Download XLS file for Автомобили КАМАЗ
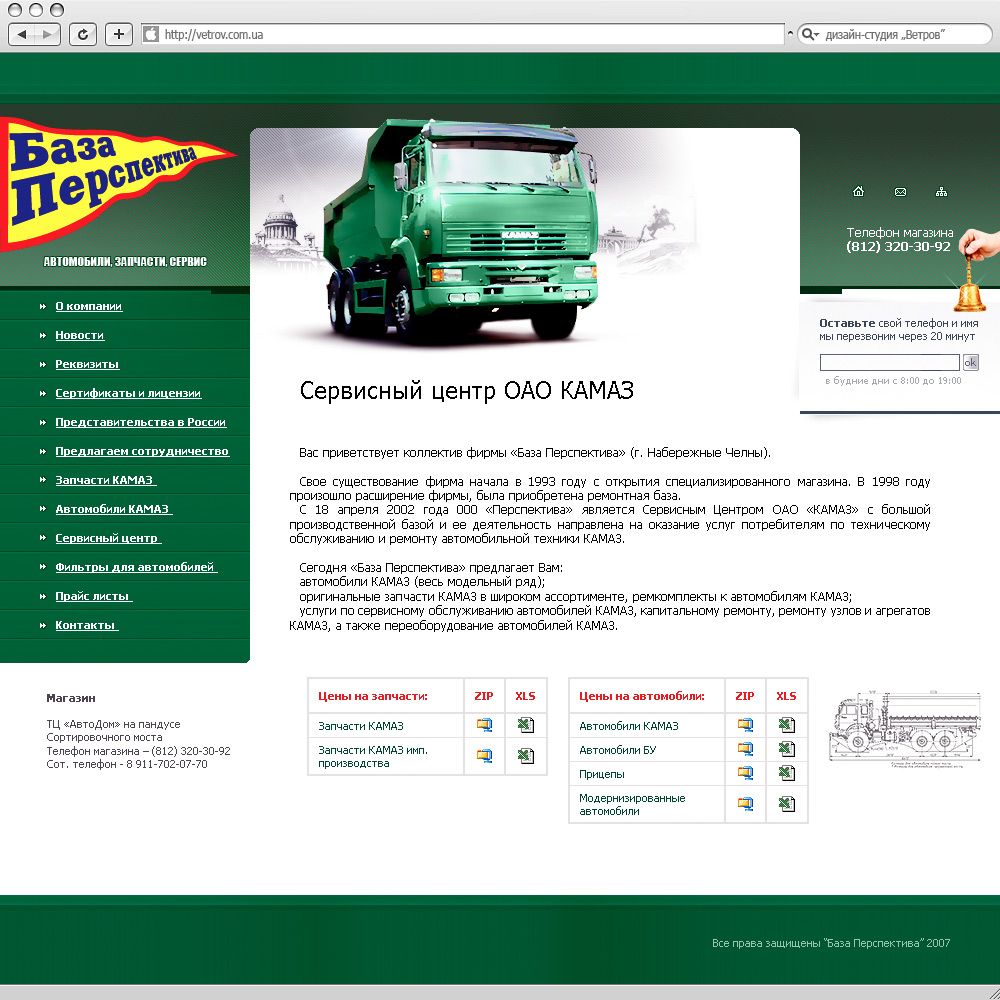Image resolution: width=1000 pixels, height=1000 pixels. [787, 725]
